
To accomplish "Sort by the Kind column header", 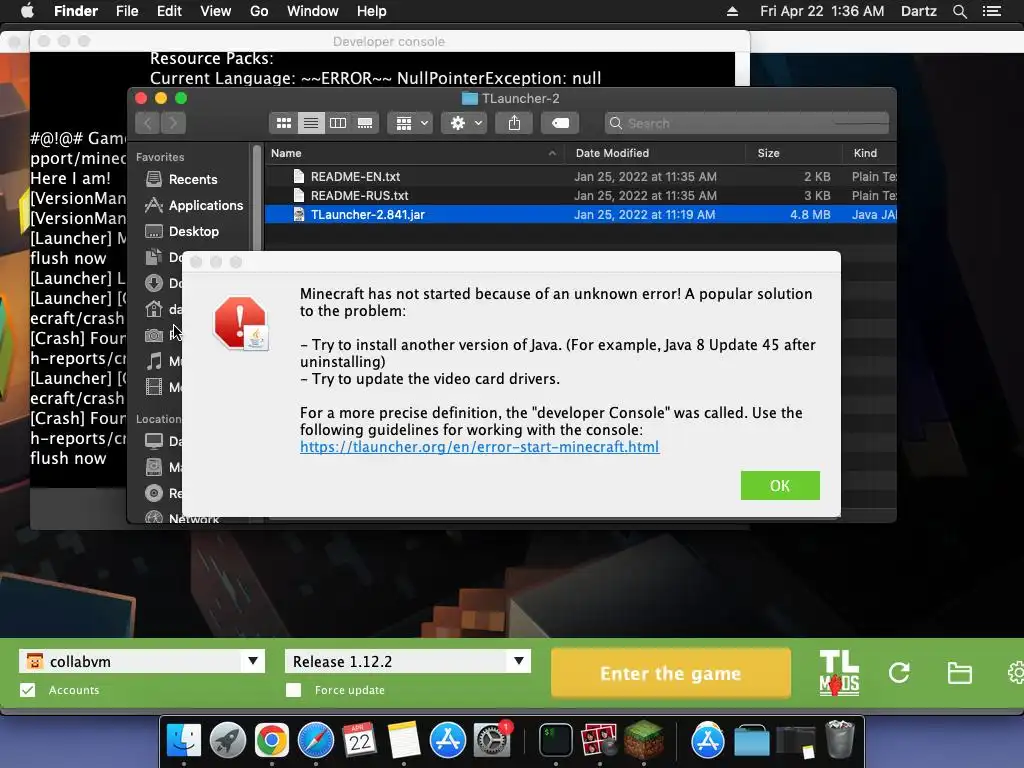I will pyautogui.click(x=869, y=153).
